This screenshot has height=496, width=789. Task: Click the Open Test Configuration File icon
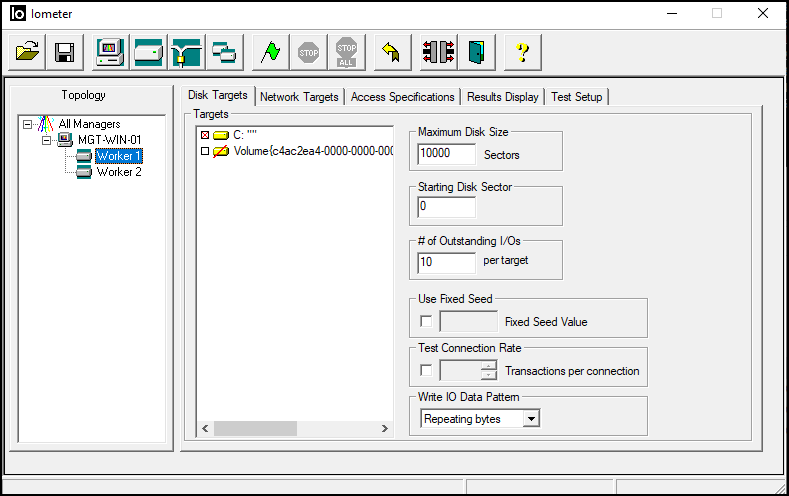[27, 52]
